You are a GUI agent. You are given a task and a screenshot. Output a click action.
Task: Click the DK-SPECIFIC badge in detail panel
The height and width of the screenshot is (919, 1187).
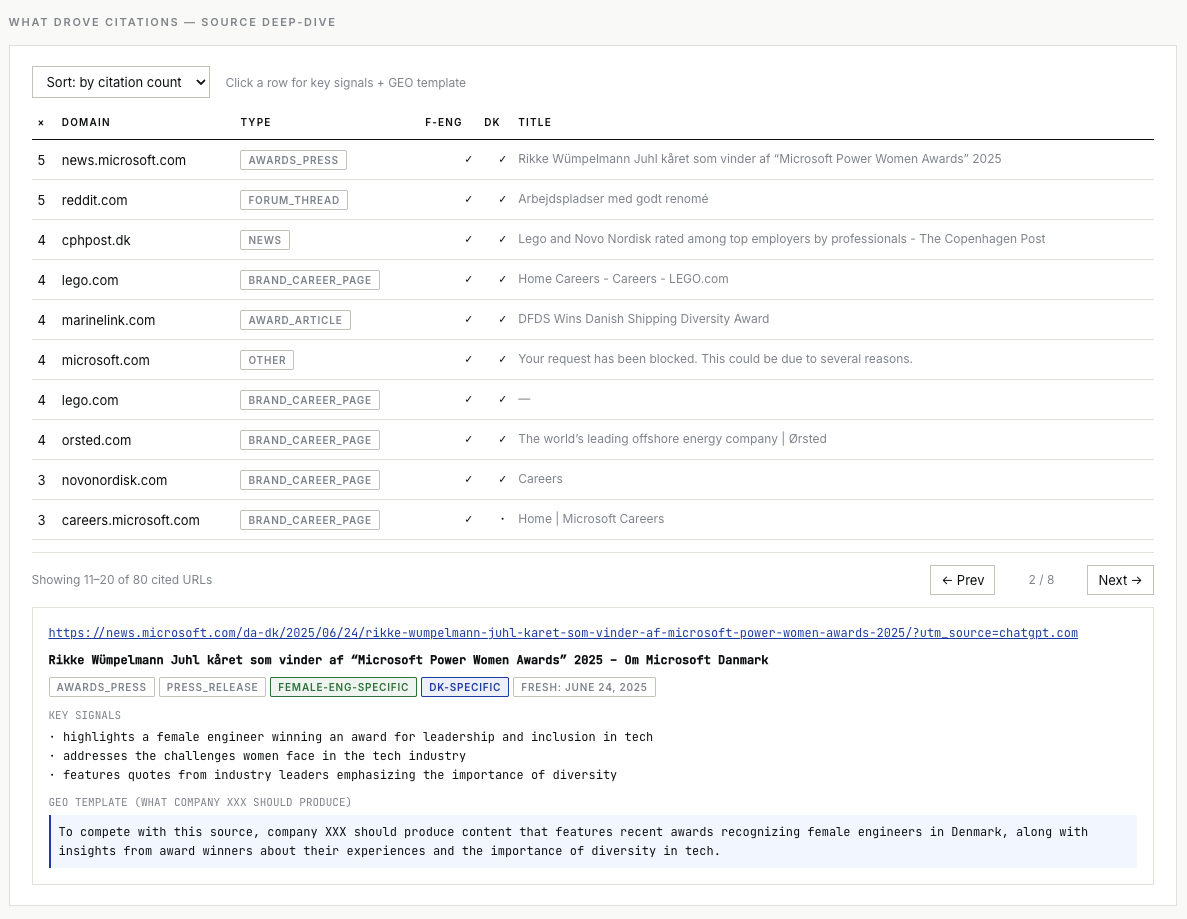[x=465, y=687]
